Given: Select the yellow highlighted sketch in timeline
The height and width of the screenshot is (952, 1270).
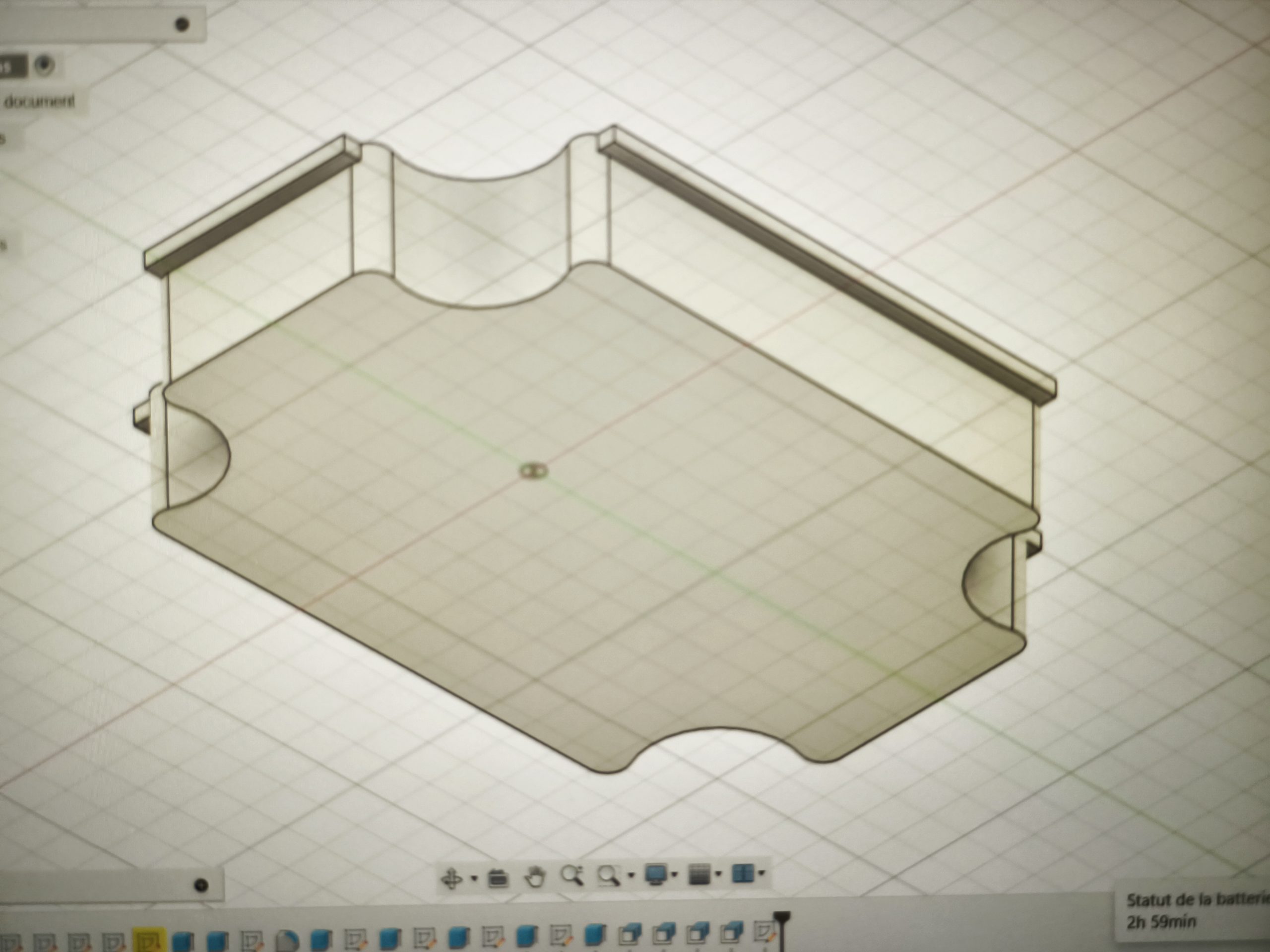Looking at the screenshot, I should pos(149,941).
